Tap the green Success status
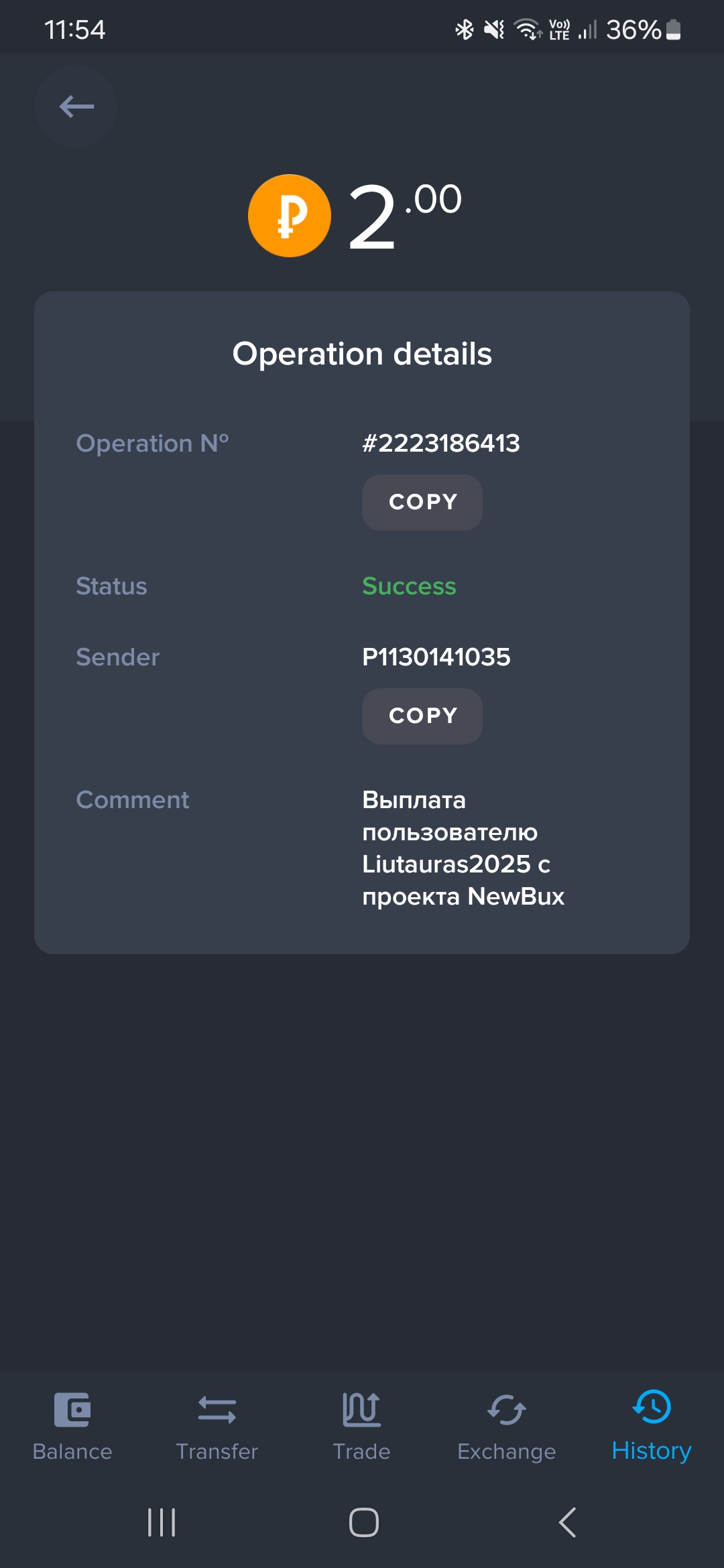724x1568 pixels. pos(409,586)
